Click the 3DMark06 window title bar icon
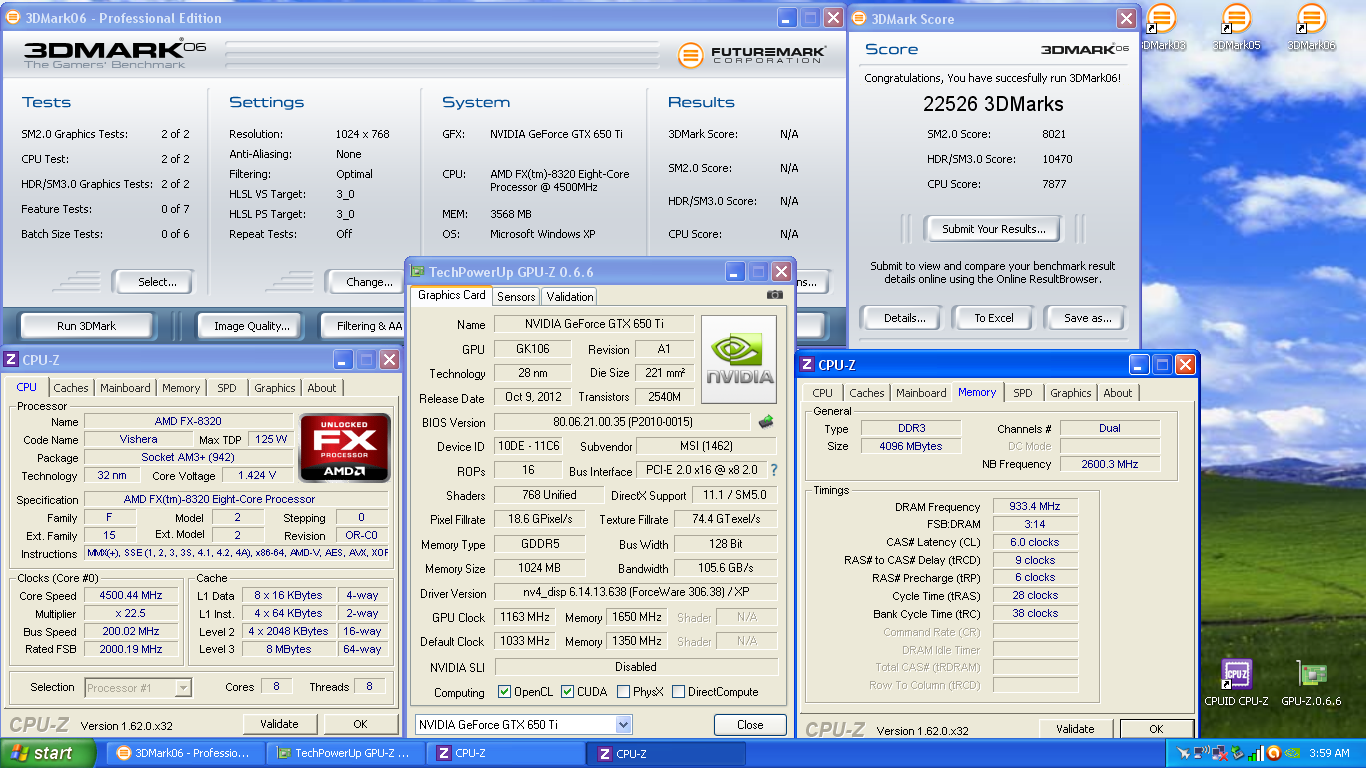The height and width of the screenshot is (768, 1366). point(13,17)
